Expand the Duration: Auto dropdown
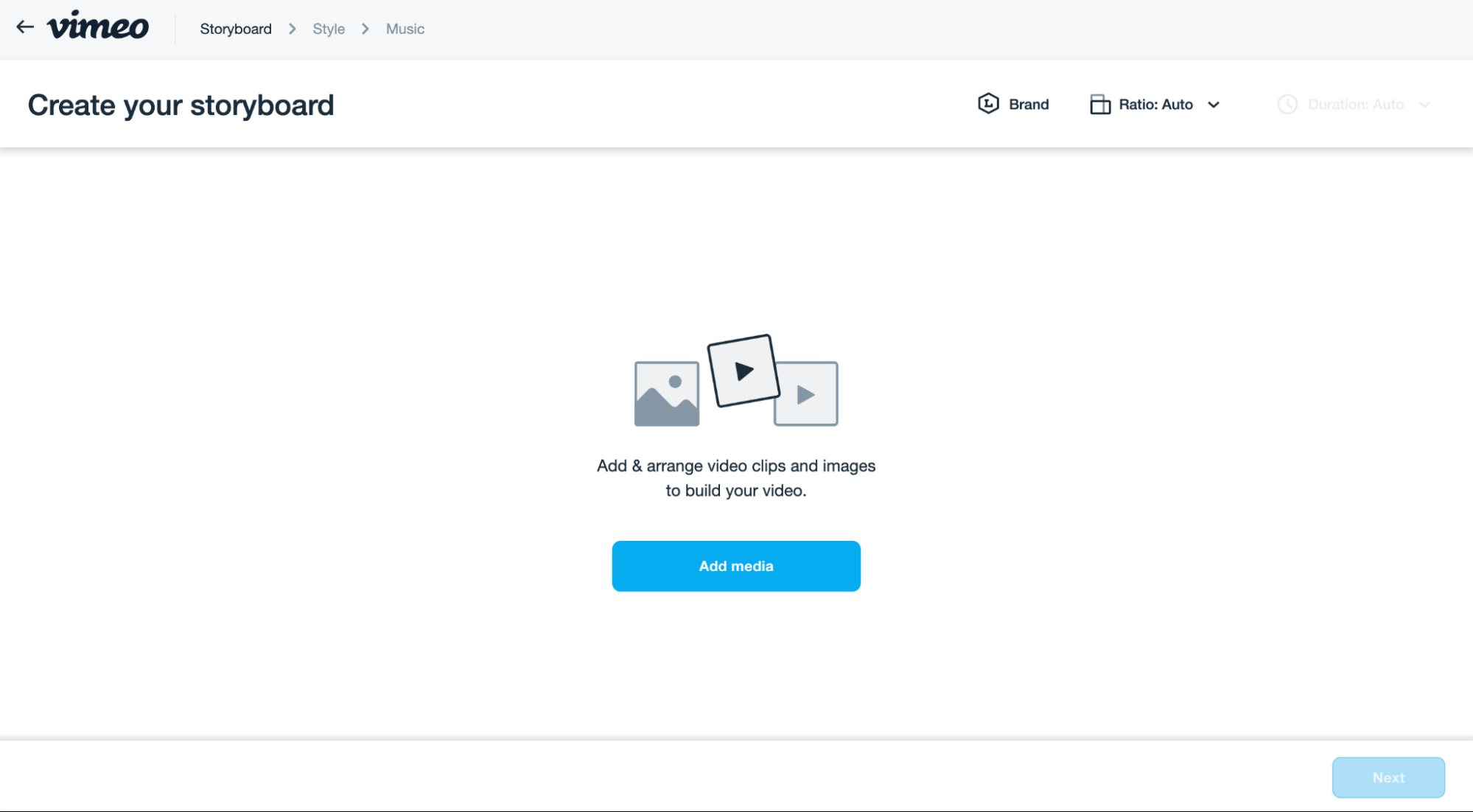 tap(1356, 105)
